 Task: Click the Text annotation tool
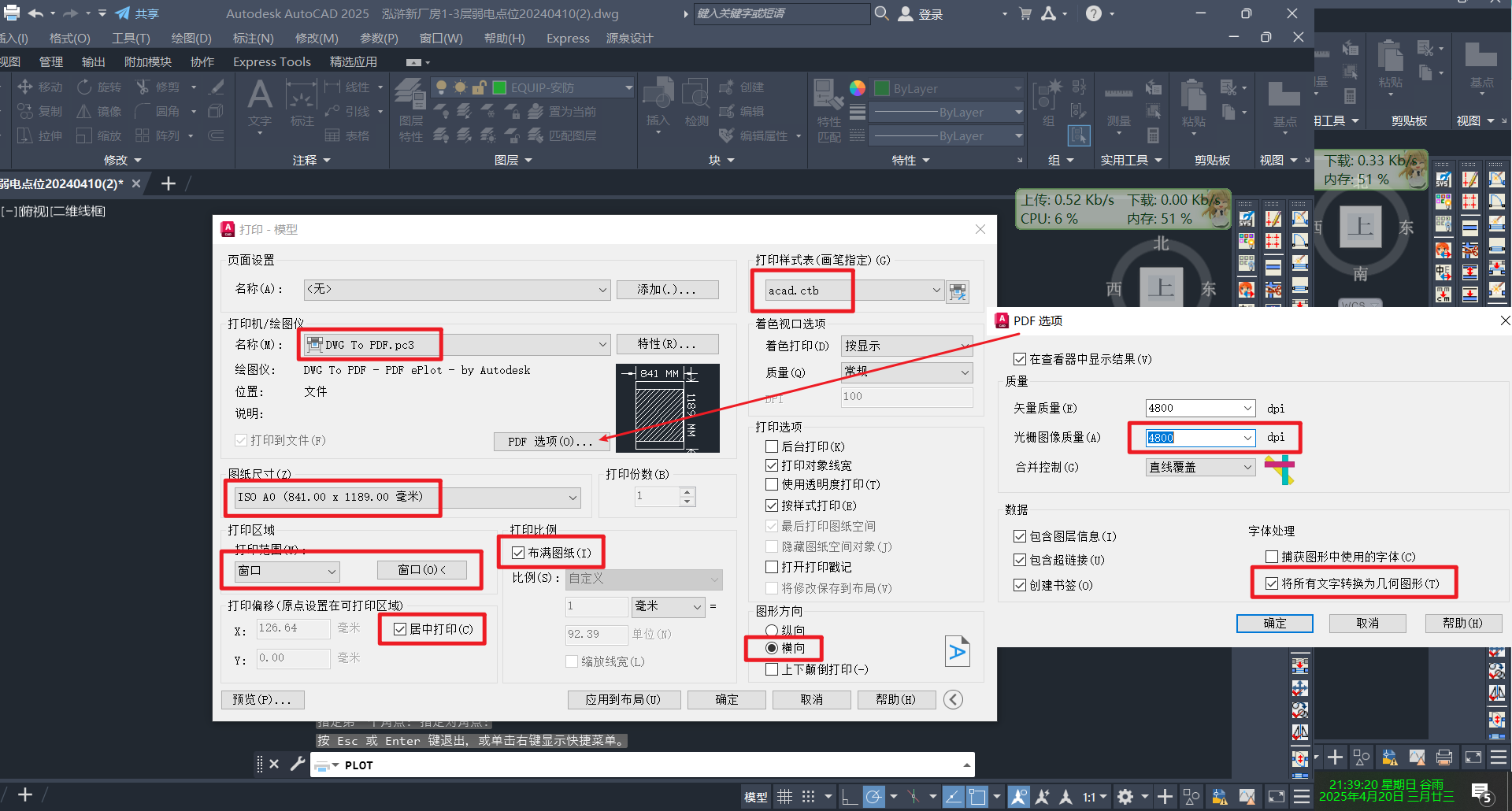click(x=260, y=103)
